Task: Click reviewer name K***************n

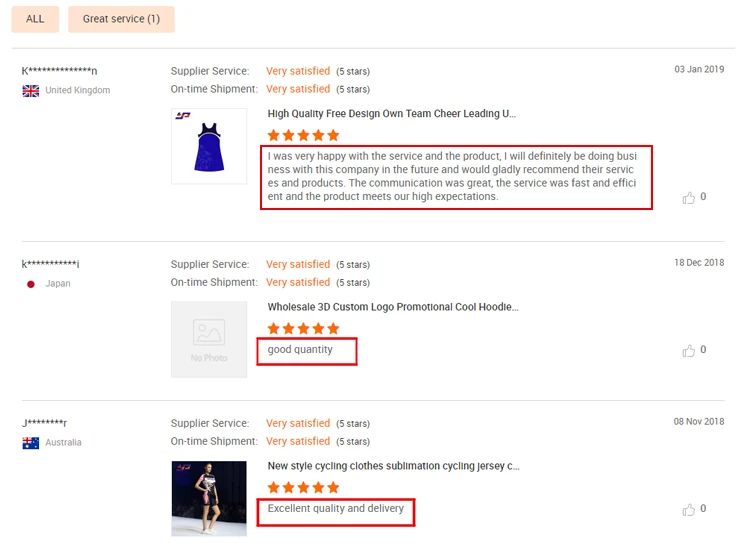Action: click(60, 71)
